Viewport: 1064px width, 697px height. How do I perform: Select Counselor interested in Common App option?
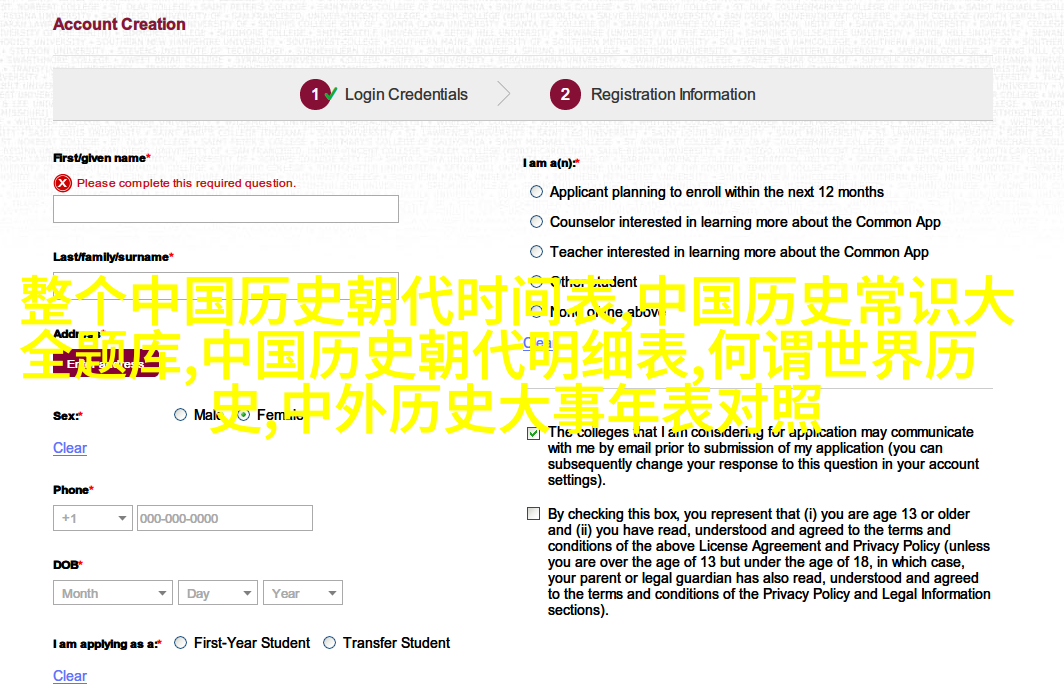(x=536, y=222)
